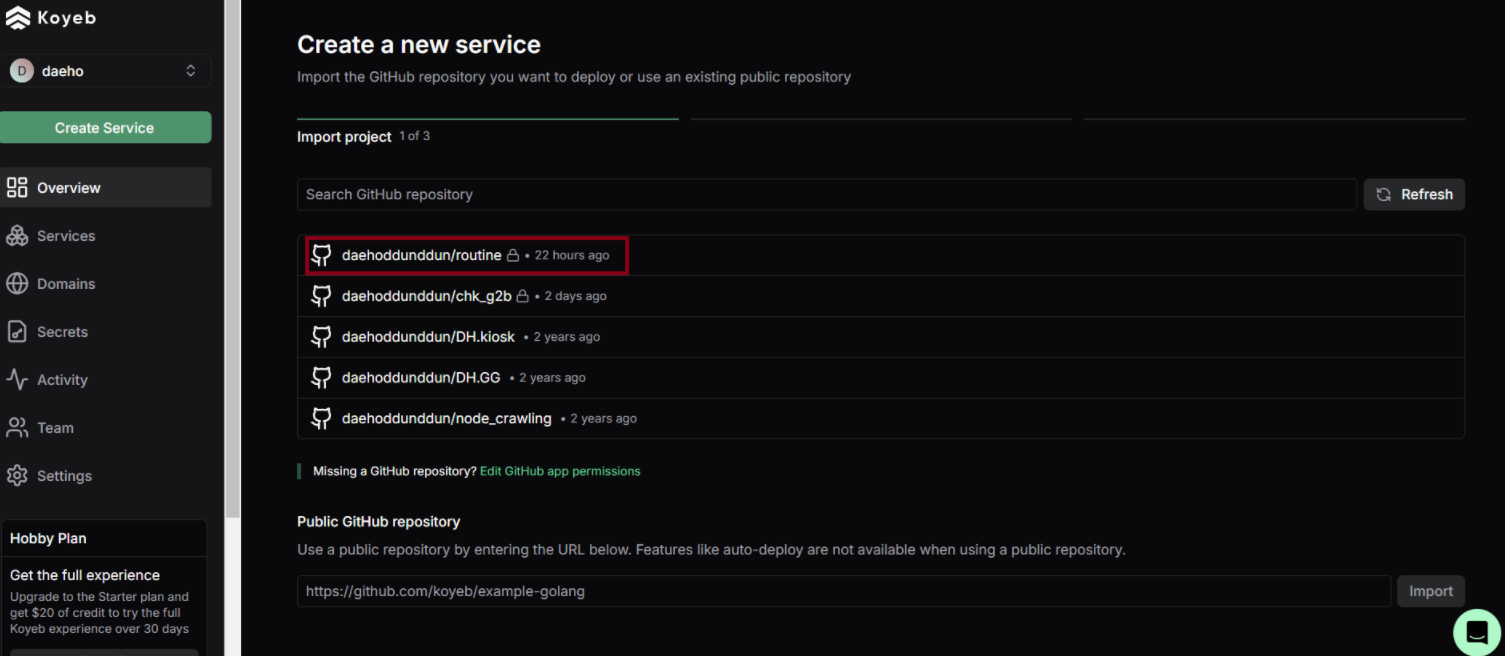This screenshot has width=1505, height=656.
Task: Click the Import project step label
Action: (344, 137)
